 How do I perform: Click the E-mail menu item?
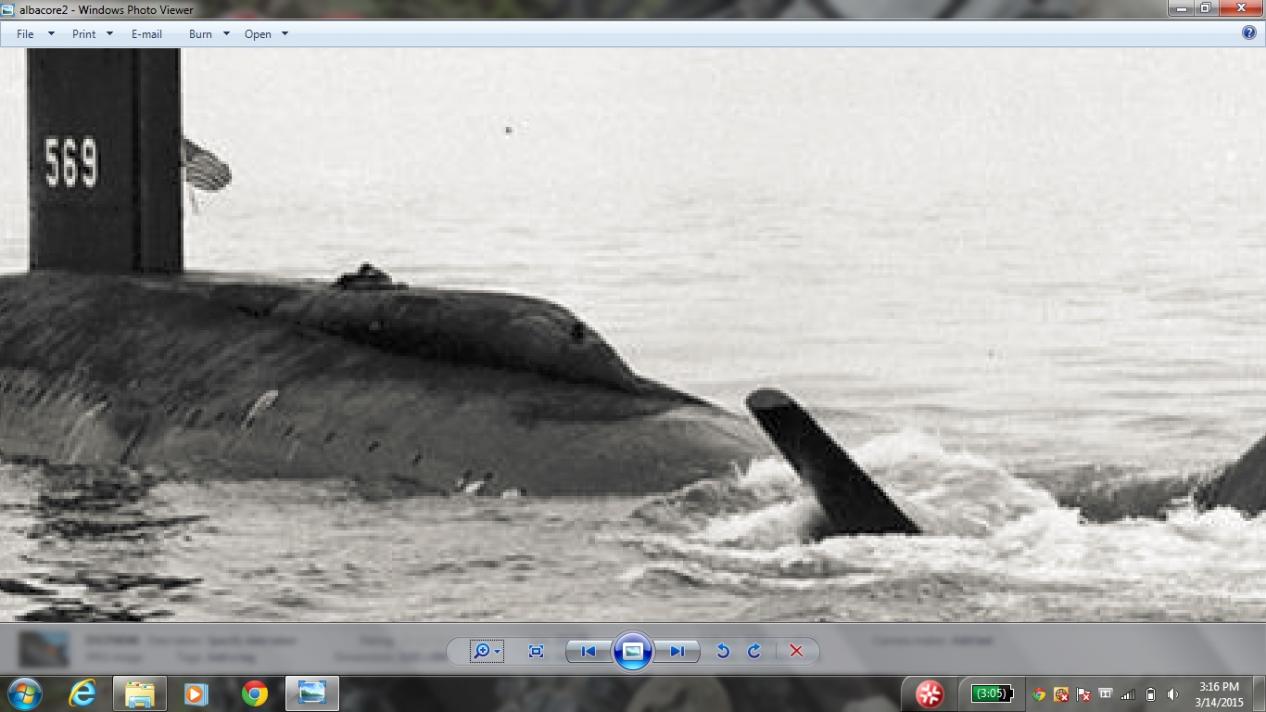(146, 34)
